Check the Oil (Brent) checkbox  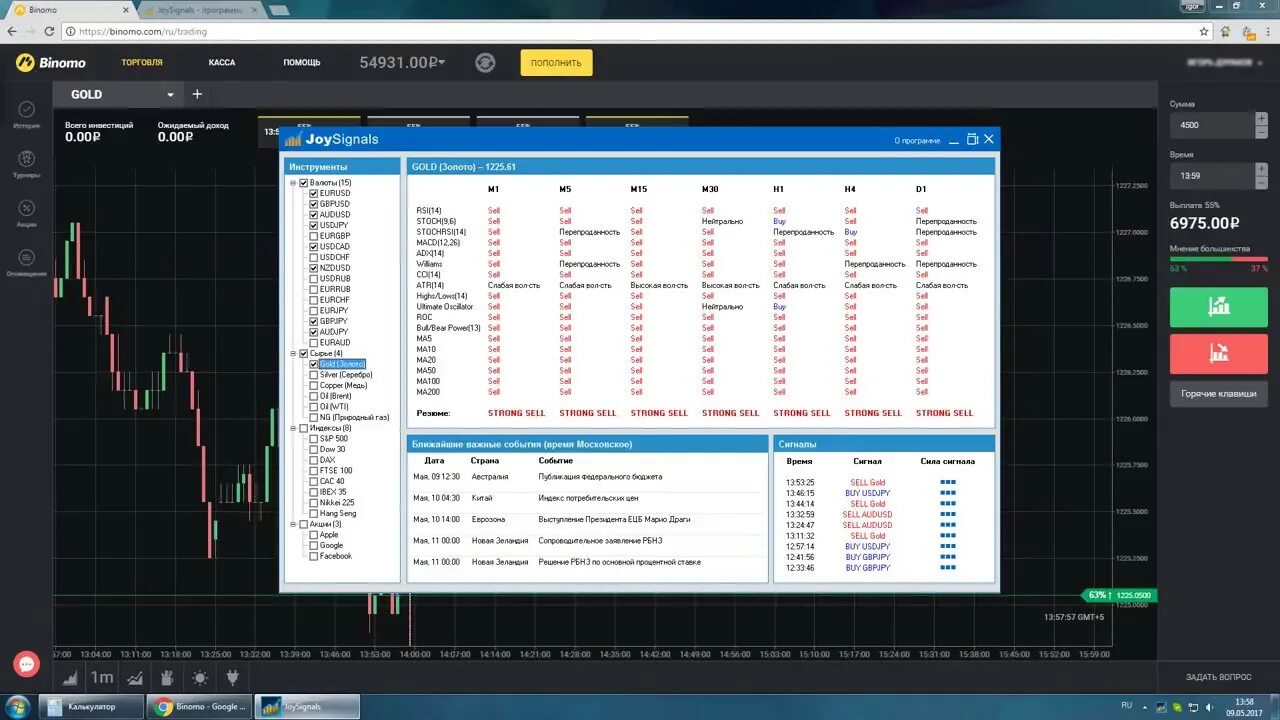pyautogui.click(x=314, y=396)
